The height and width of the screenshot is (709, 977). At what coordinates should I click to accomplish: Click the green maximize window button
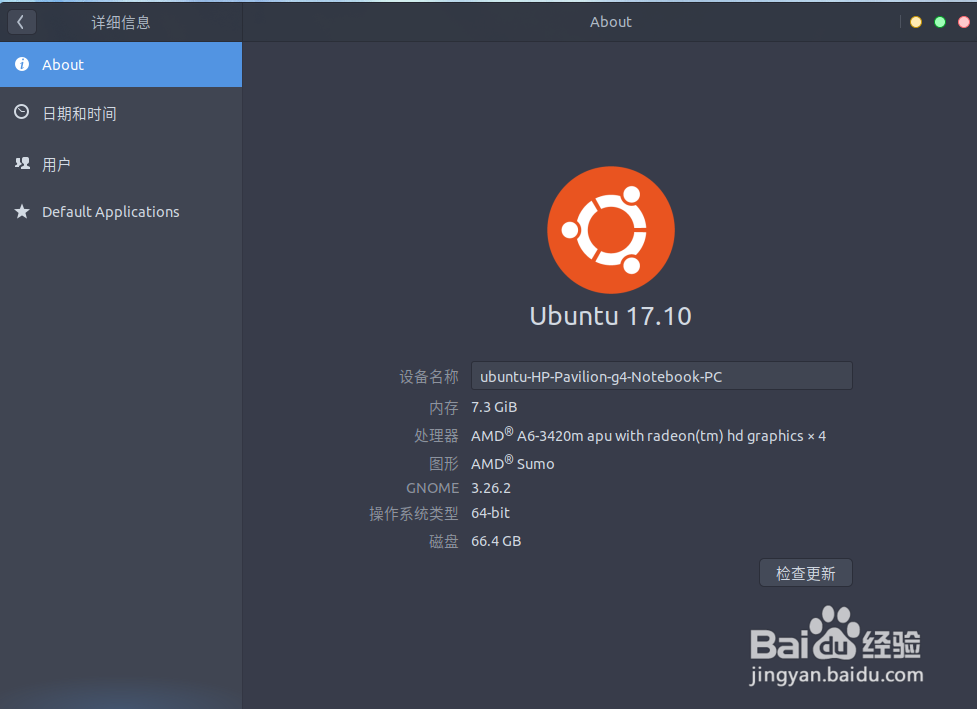point(940,22)
